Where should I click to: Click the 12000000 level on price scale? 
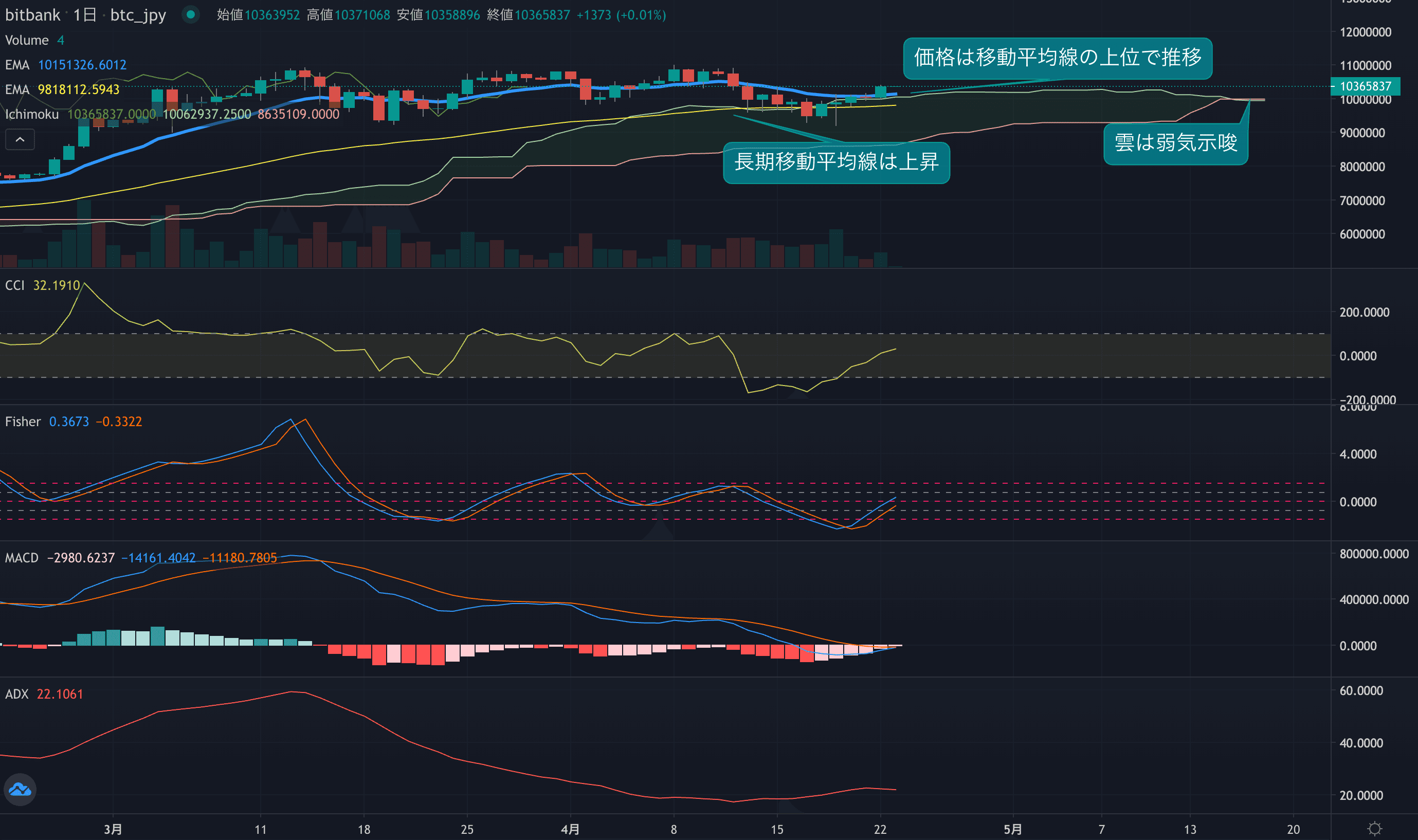1365,32
